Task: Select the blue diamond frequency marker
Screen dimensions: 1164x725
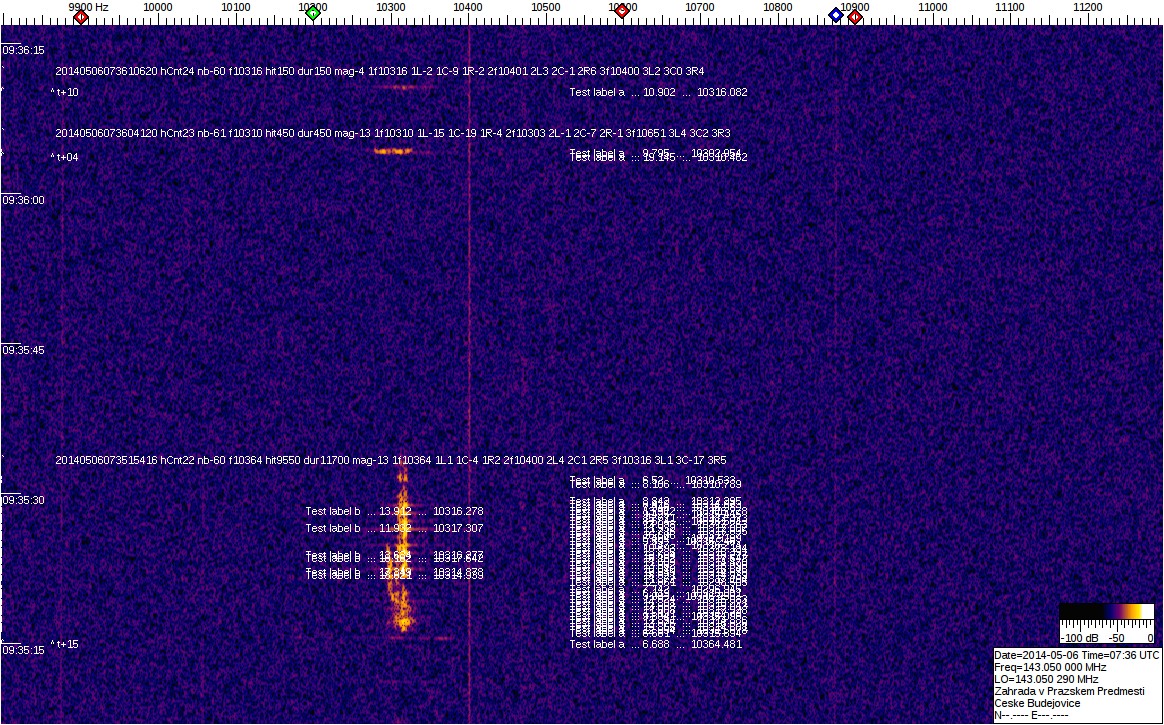Action: [x=836, y=15]
